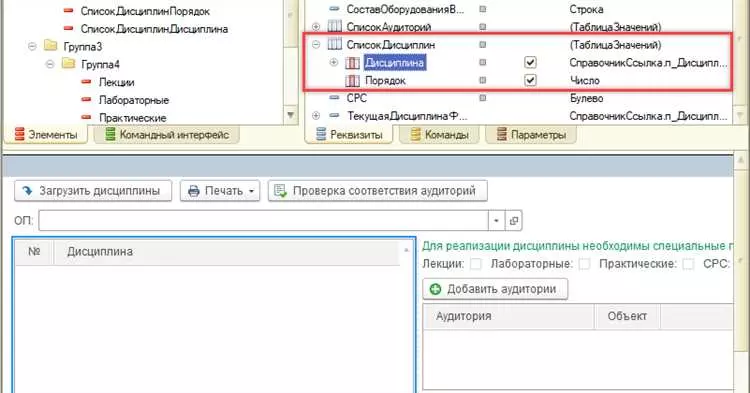Click the icon on Проверка соответствия аудиторий

pyautogui.click(x=280, y=191)
